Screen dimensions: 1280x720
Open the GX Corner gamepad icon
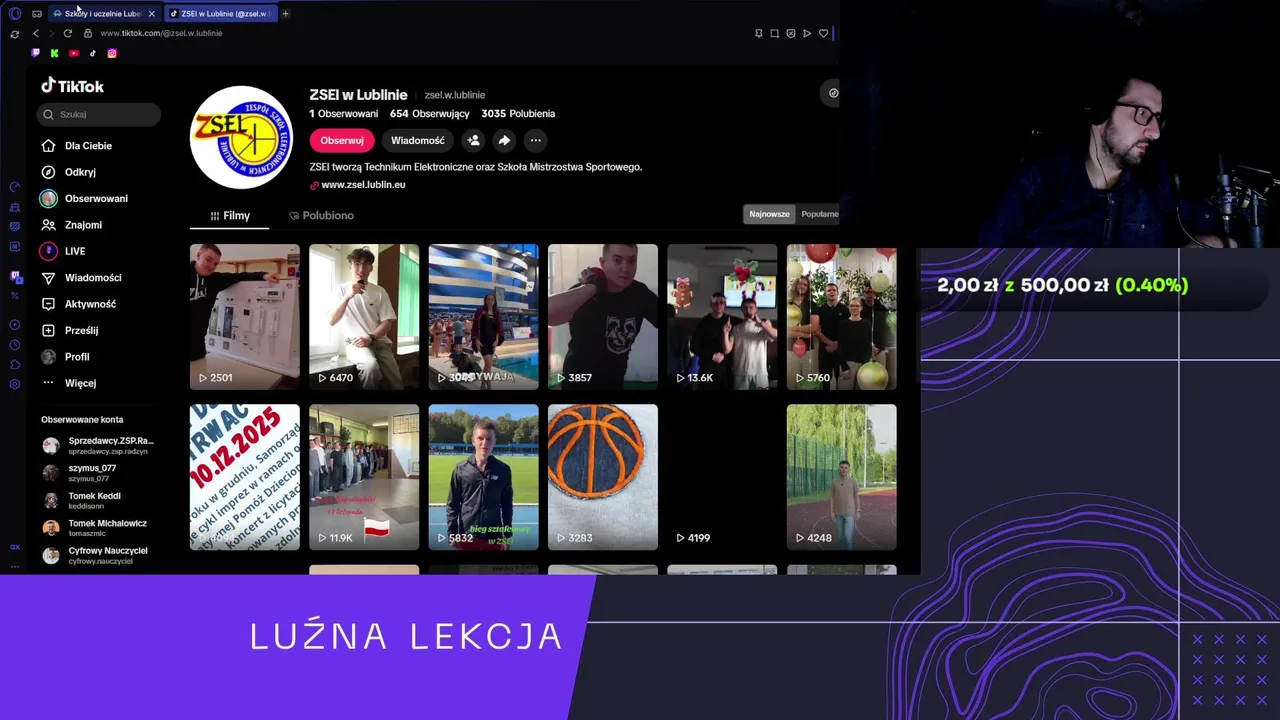[x=37, y=14]
